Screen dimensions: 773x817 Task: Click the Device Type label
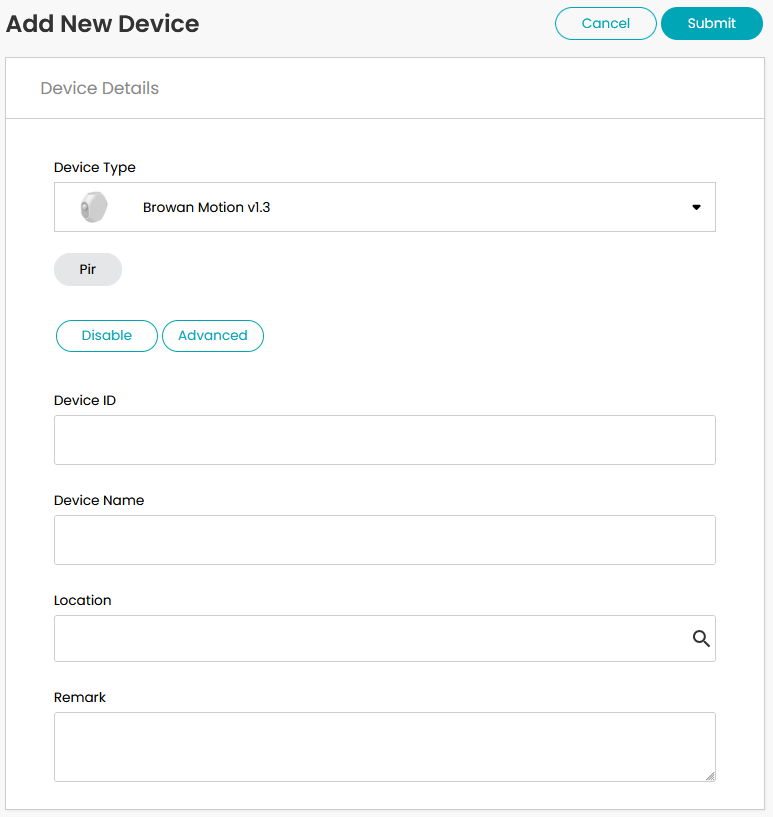95,168
